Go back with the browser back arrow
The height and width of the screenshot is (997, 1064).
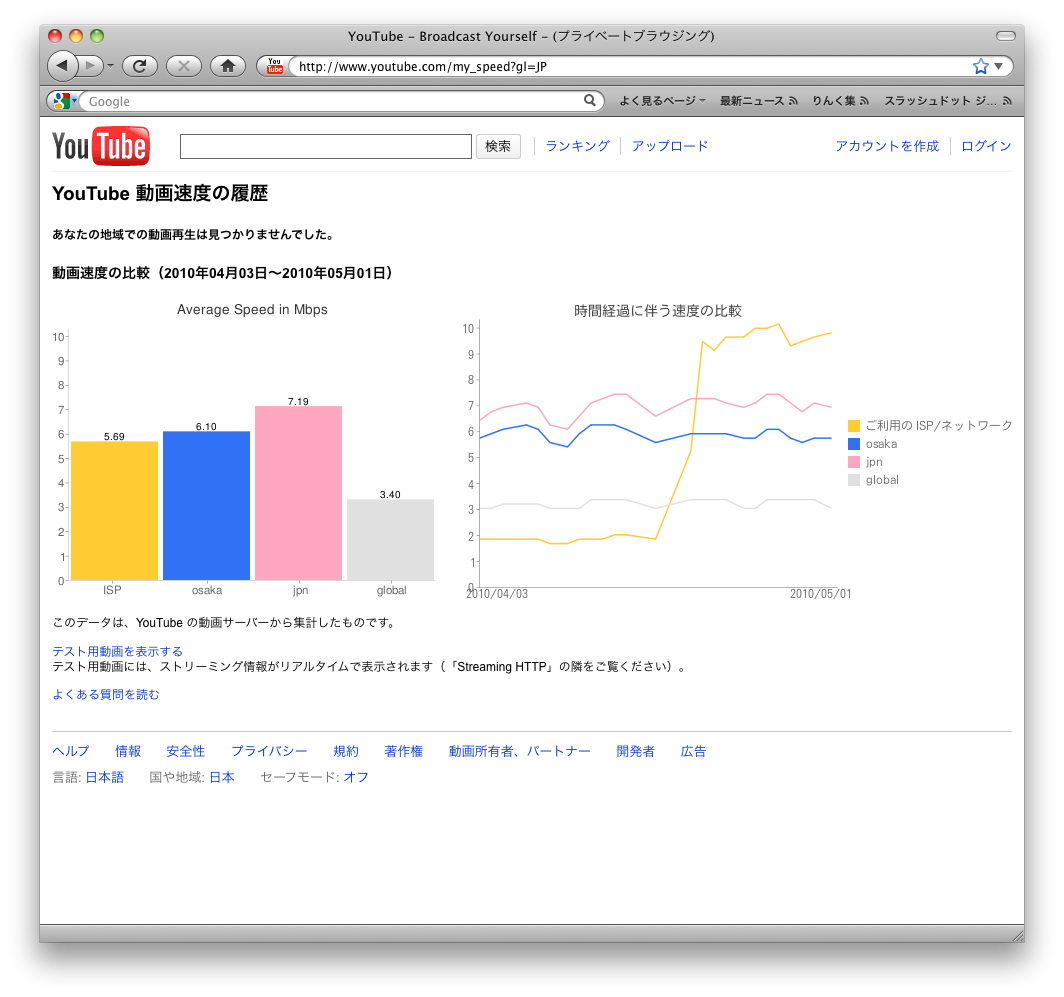pos(62,66)
